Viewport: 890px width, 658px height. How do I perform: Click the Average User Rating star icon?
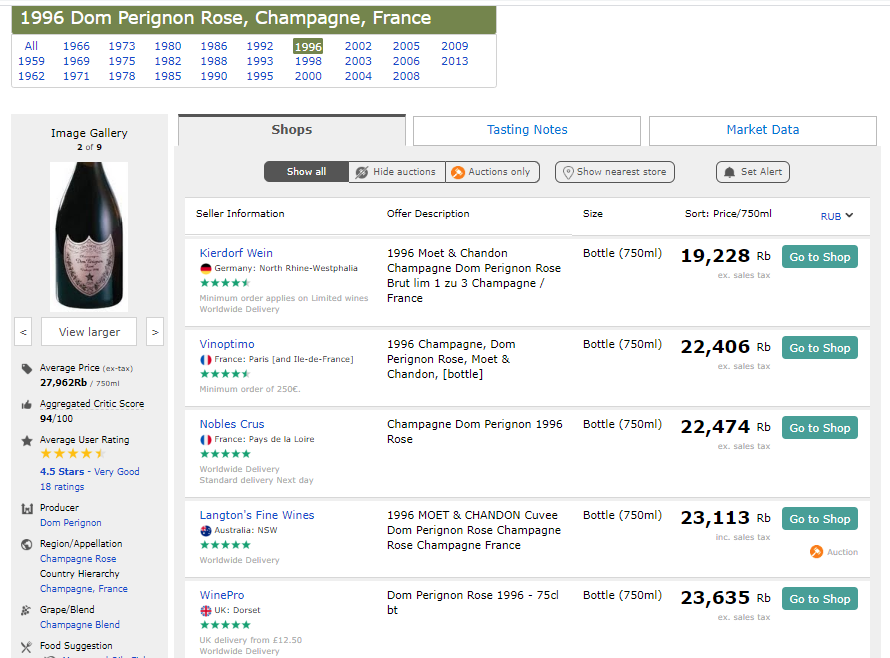[27, 441]
